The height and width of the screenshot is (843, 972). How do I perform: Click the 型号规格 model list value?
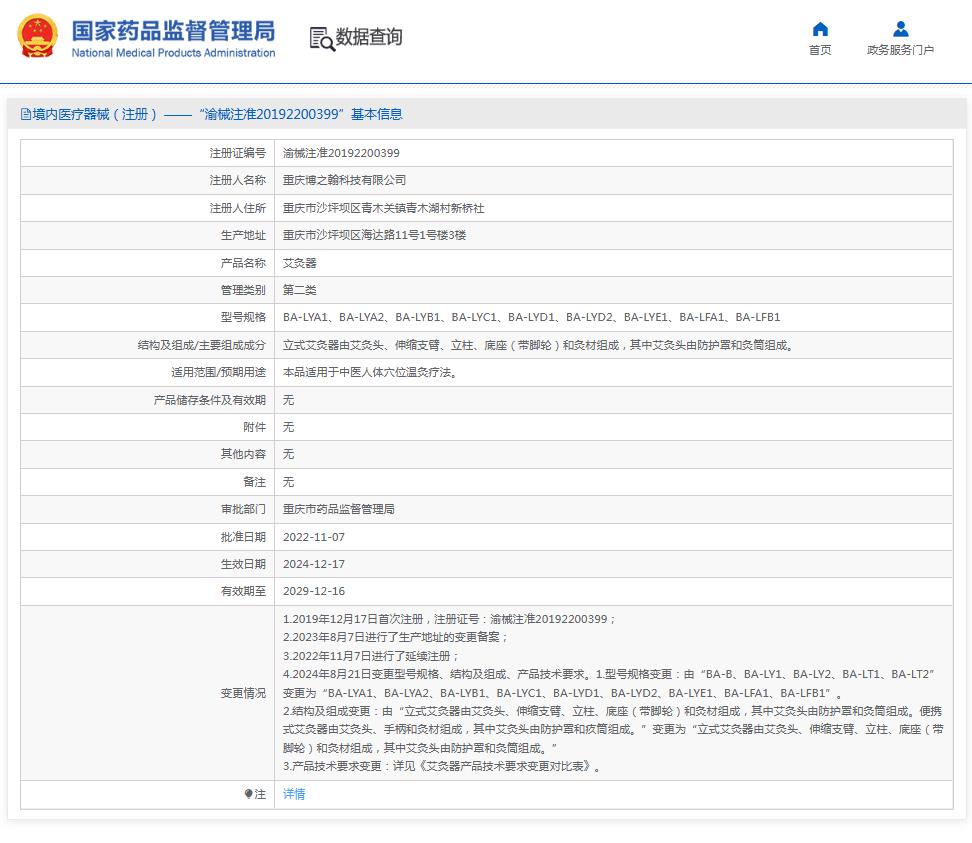point(531,318)
